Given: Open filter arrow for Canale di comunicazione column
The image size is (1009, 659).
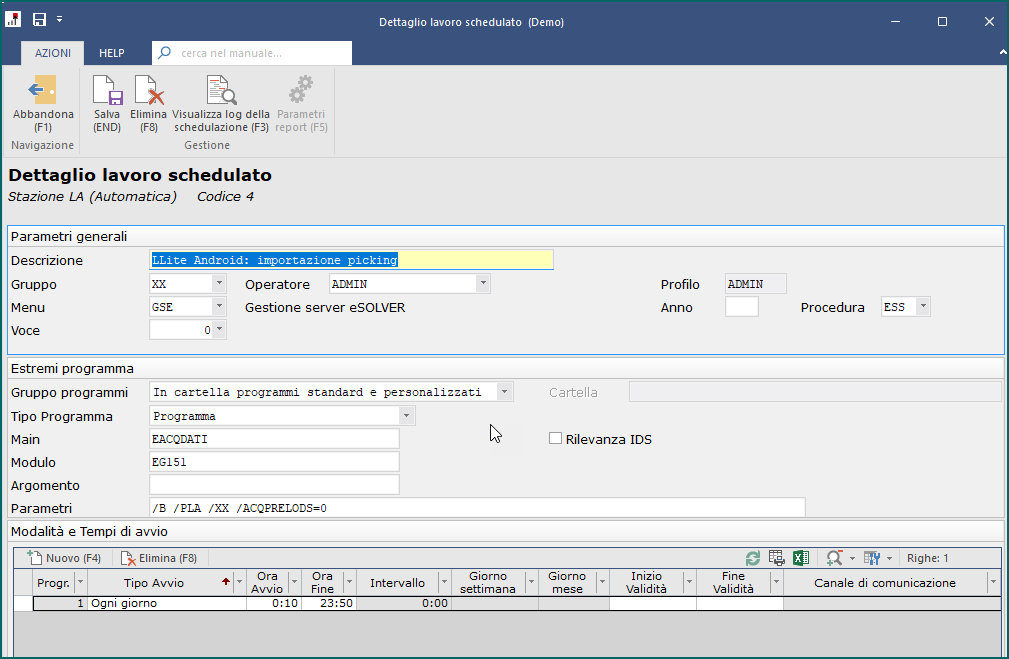Looking at the screenshot, I should [x=992, y=582].
